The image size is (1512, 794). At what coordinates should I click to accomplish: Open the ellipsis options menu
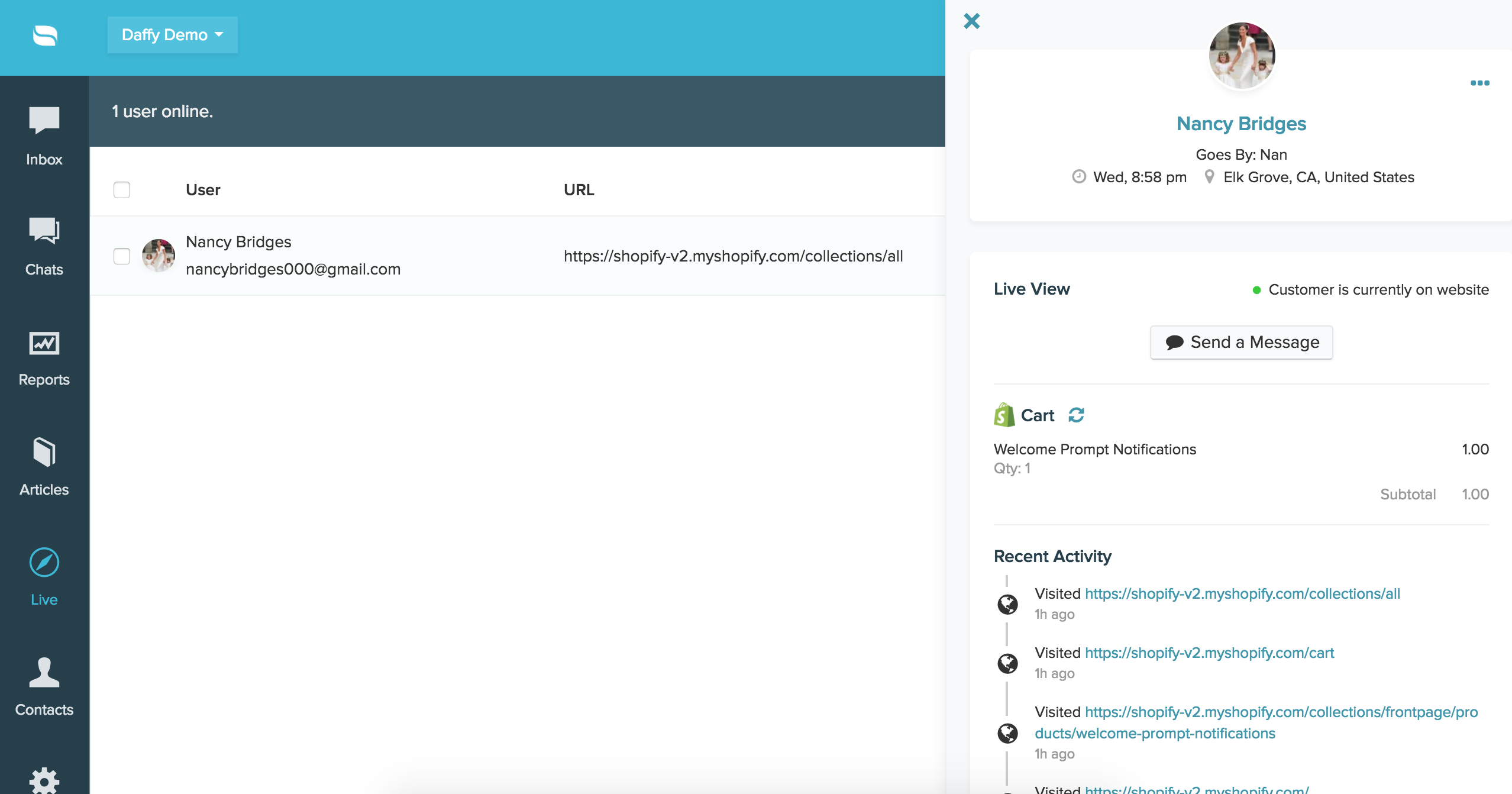click(x=1479, y=83)
